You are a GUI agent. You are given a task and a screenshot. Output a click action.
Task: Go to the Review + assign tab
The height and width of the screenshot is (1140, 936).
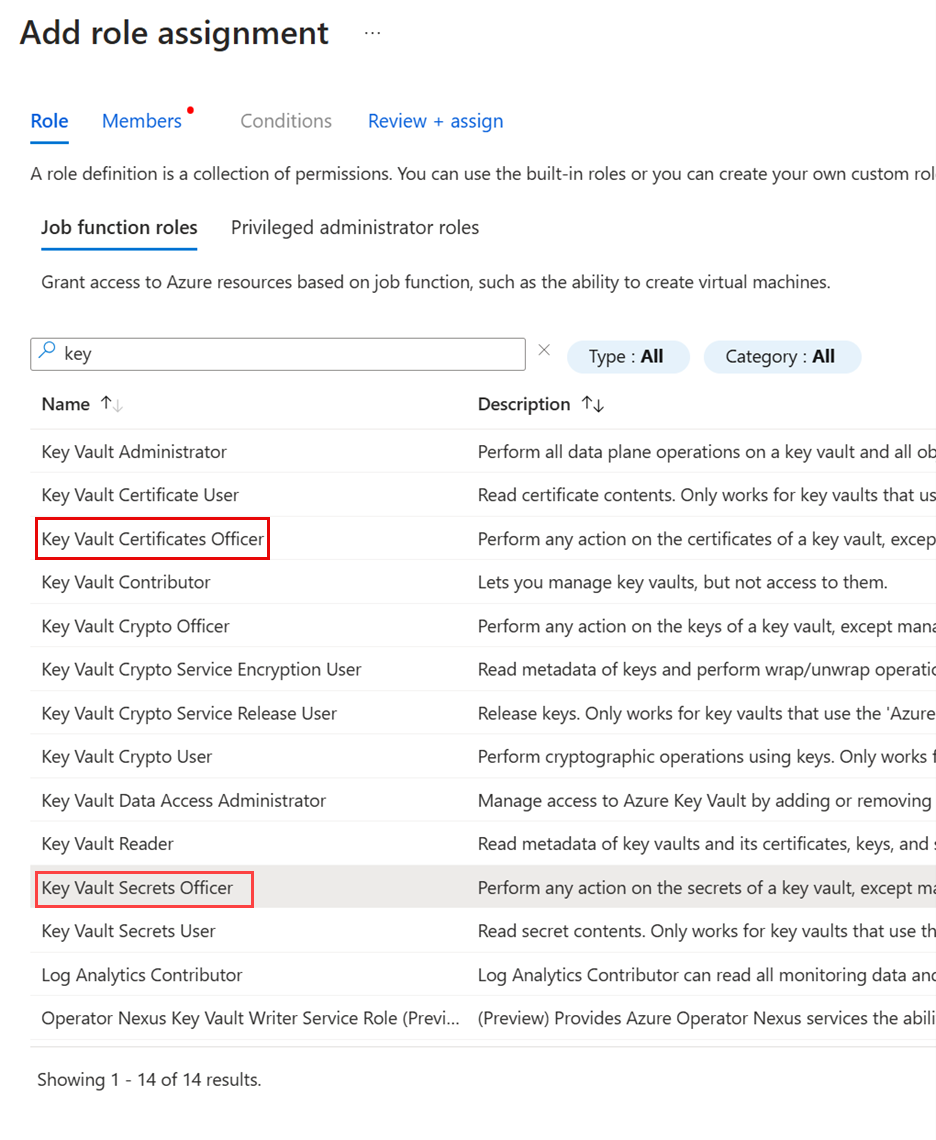pyautogui.click(x=436, y=121)
